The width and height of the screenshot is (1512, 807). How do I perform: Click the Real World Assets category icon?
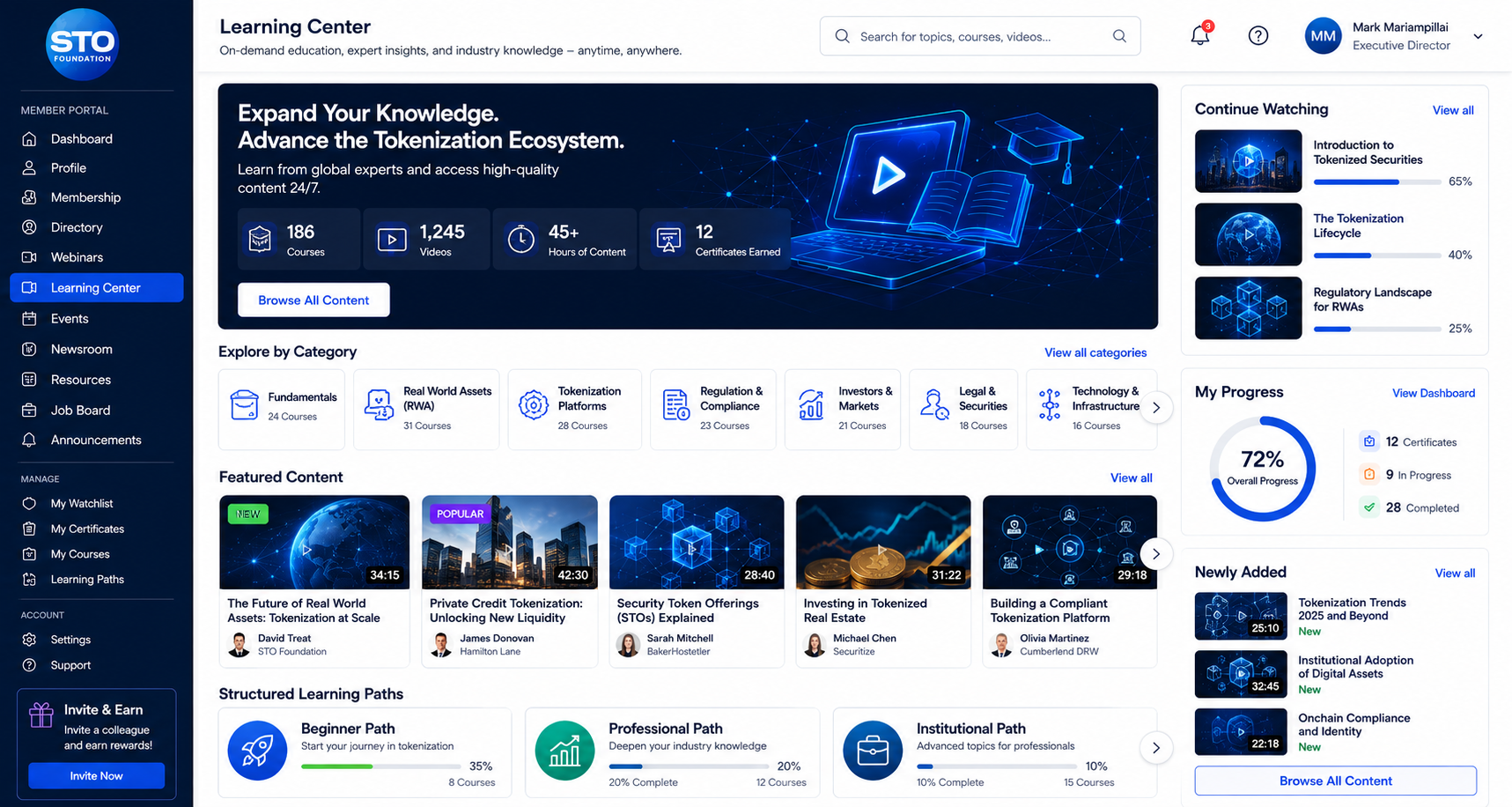(379, 405)
